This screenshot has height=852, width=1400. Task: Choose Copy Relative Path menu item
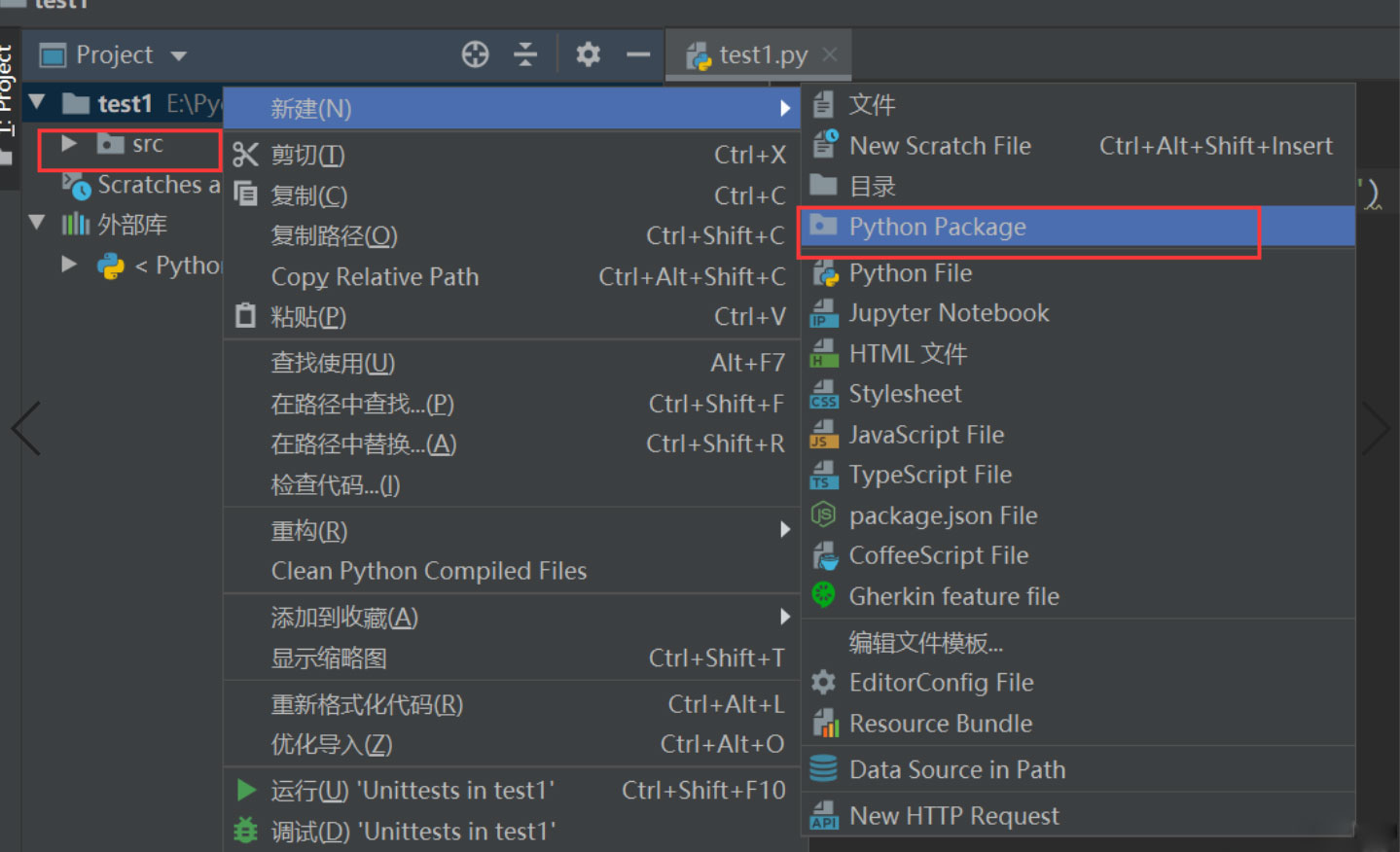(x=512, y=276)
